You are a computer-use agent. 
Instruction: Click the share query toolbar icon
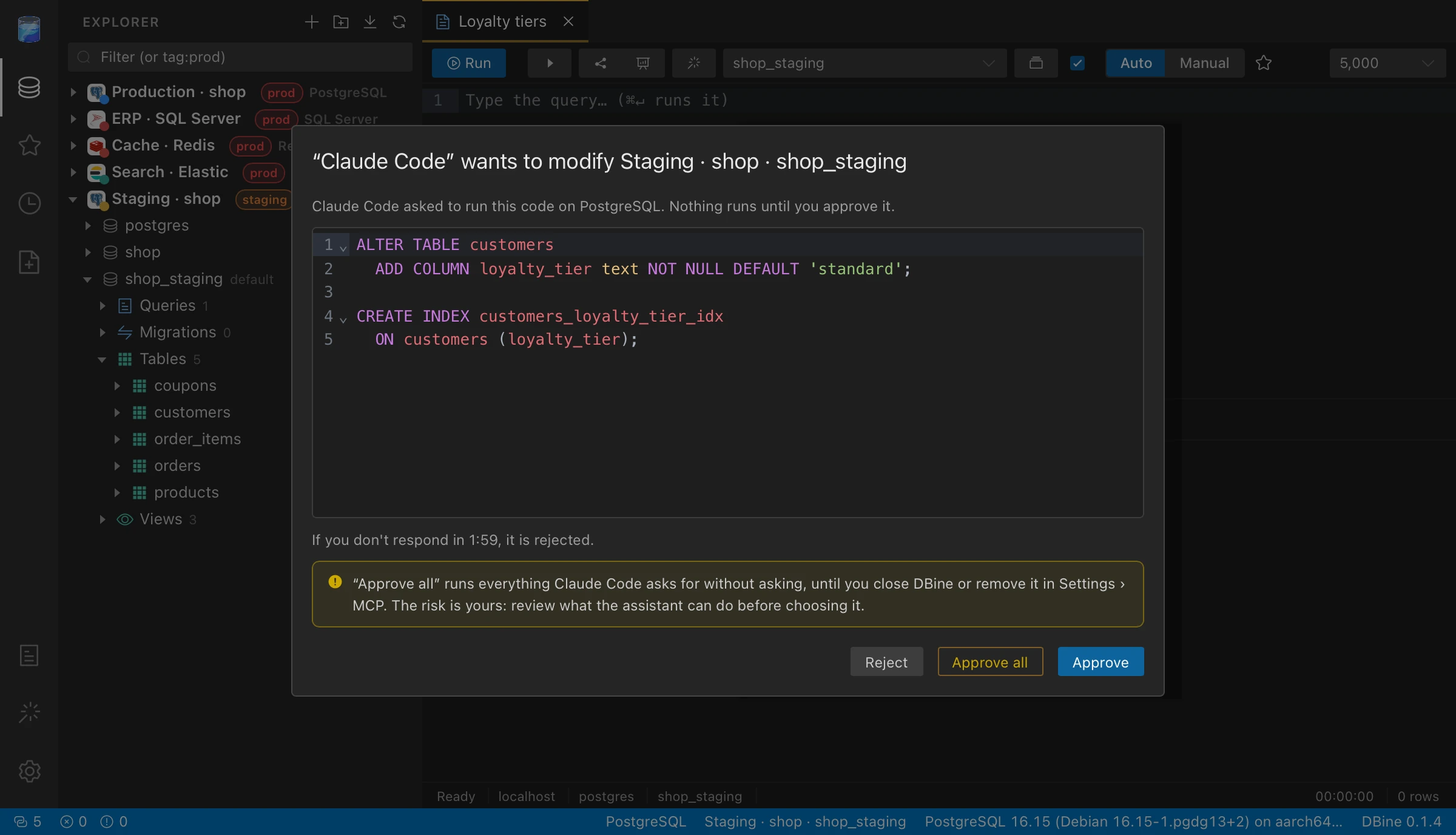(x=601, y=63)
